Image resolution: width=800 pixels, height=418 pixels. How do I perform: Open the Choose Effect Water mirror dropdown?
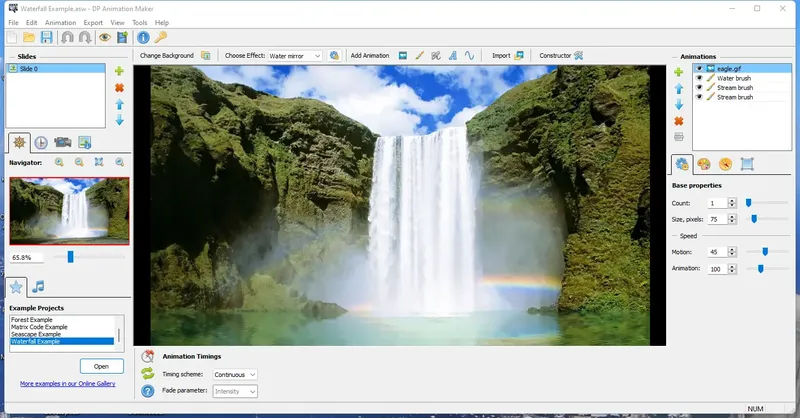point(295,56)
